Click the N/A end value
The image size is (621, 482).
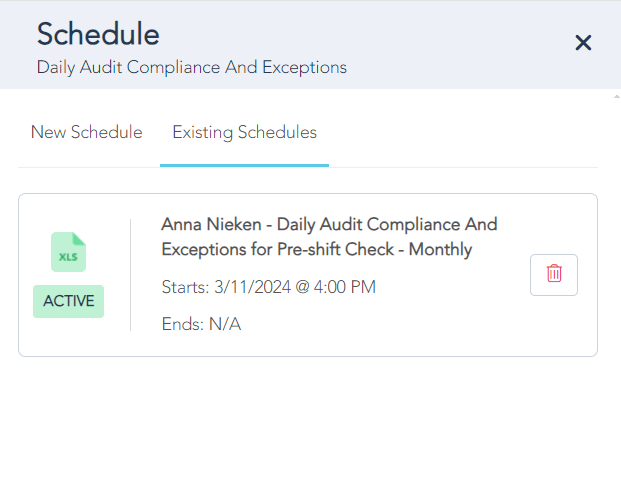(225, 324)
